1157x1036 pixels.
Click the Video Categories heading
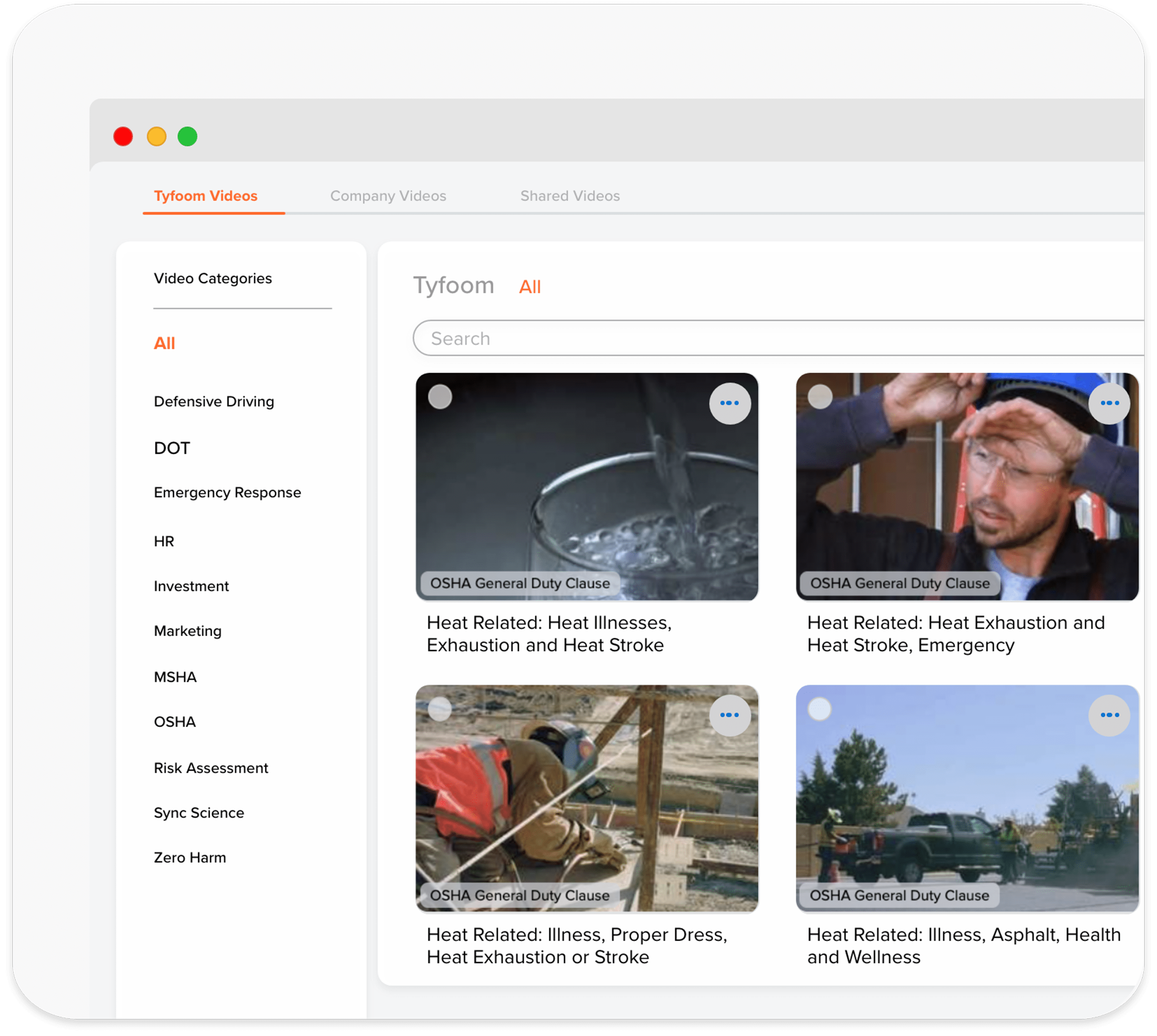pyautogui.click(x=213, y=278)
